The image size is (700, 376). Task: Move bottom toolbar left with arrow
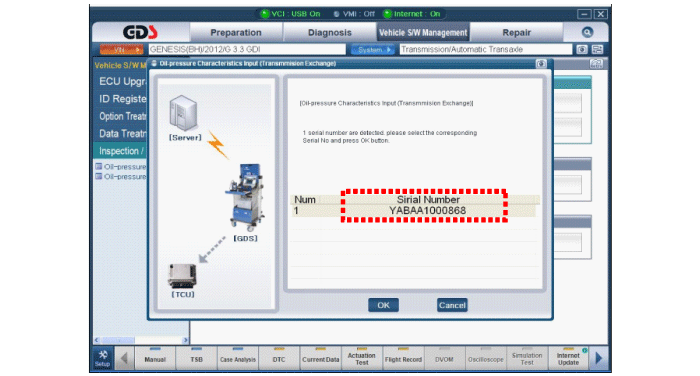click(124, 358)
